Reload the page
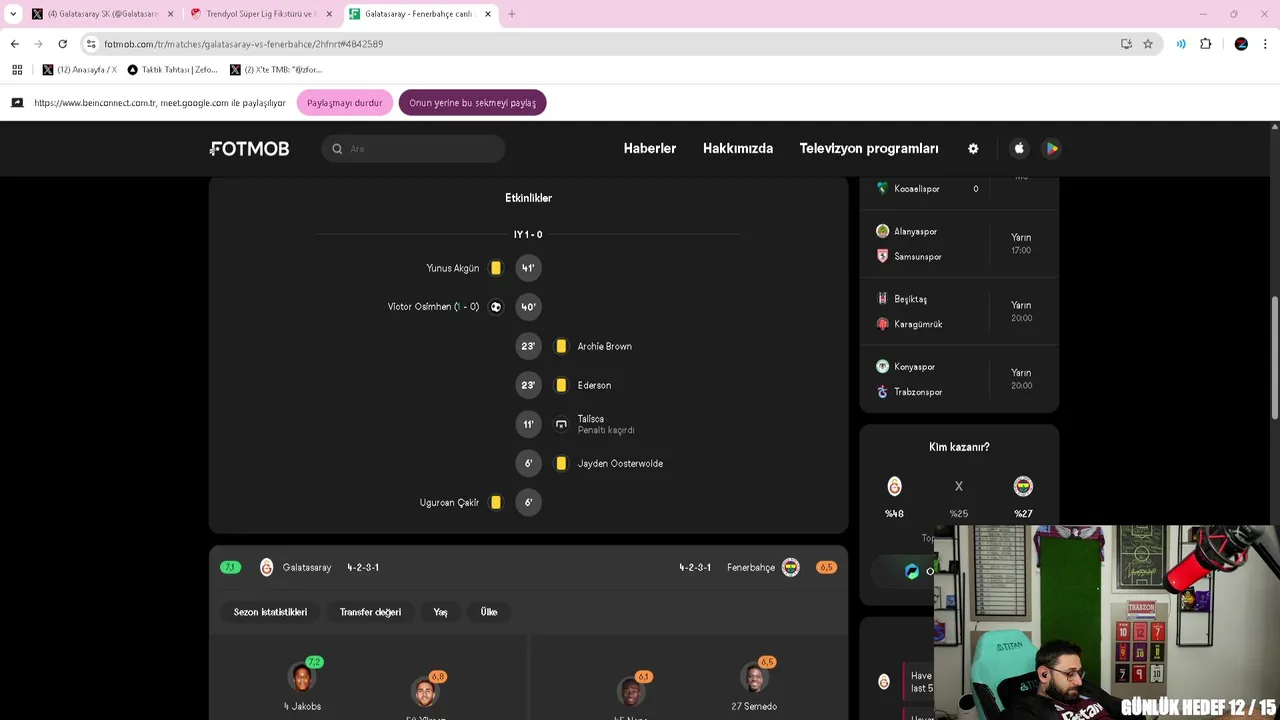The height and width of the screenshot is (720, 1280). 62,44
